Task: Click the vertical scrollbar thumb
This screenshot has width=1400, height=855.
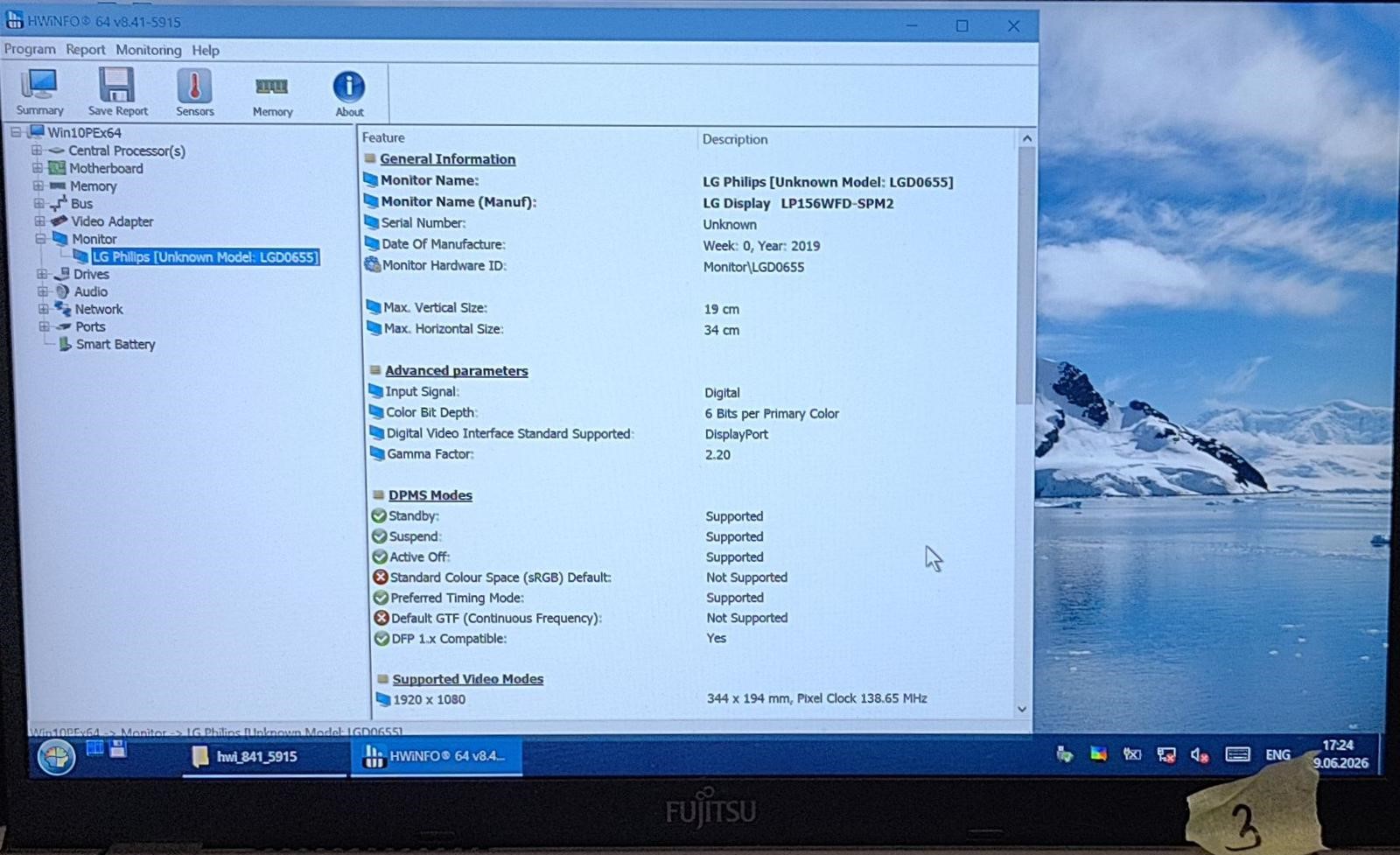Action: (x=1025, y=275)
